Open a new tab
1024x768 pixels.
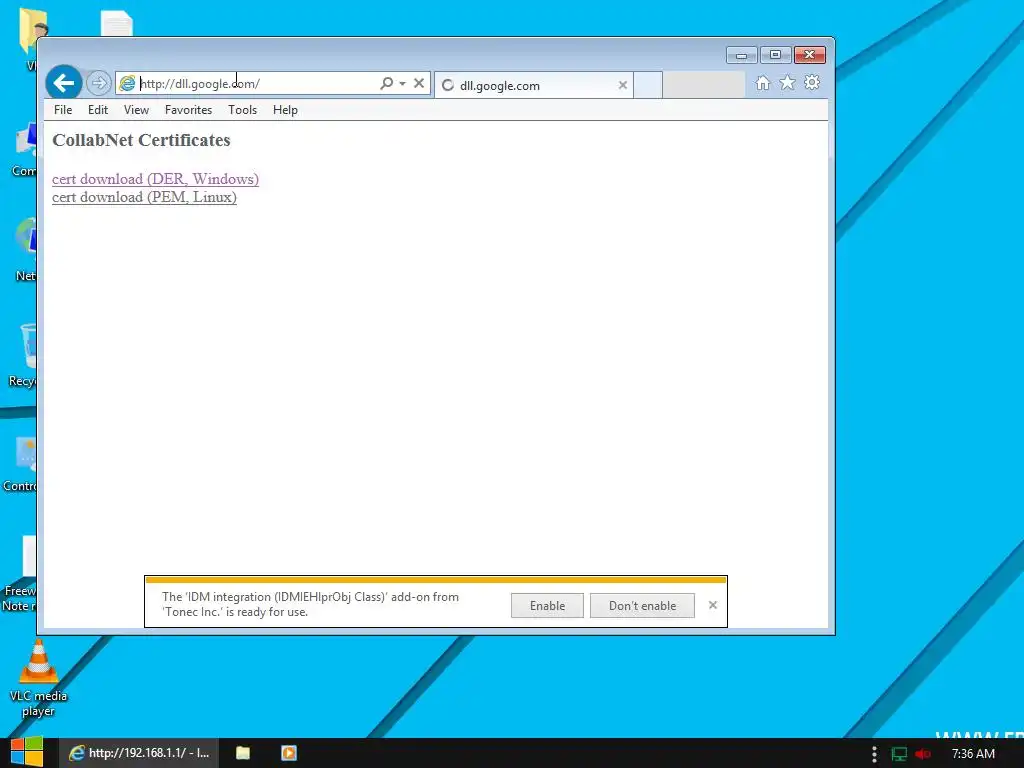[648, 85]
